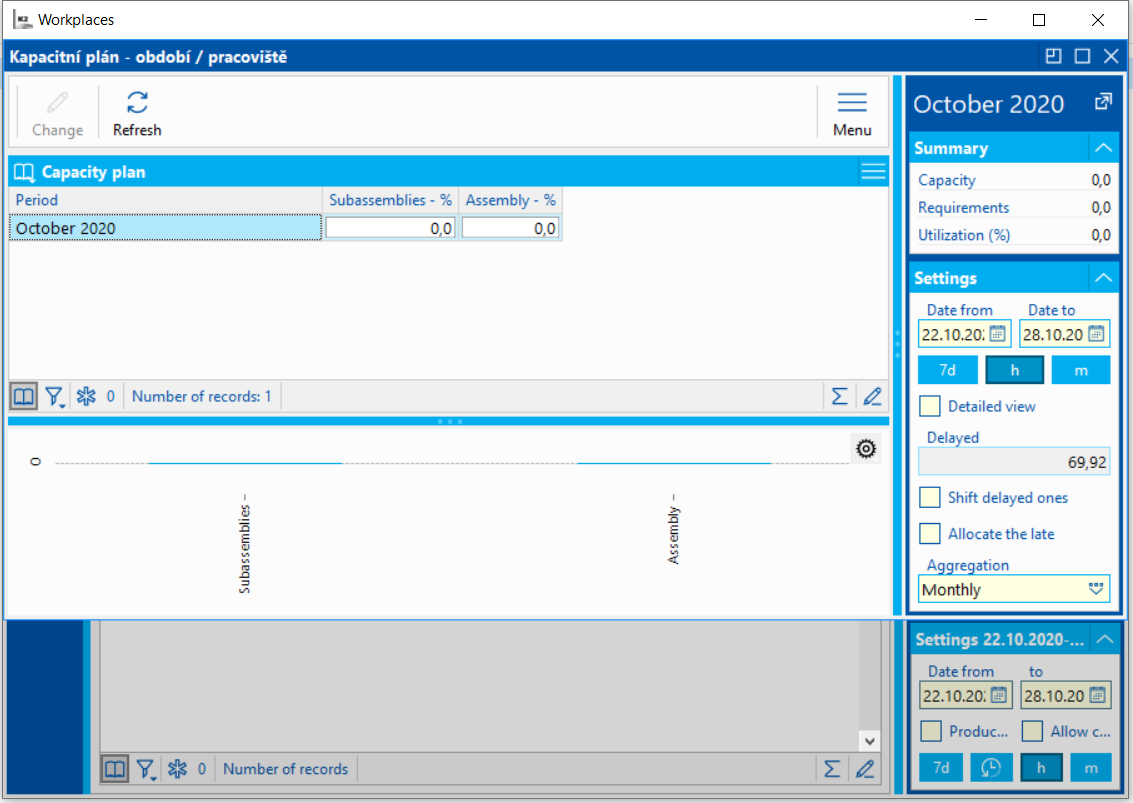The image size is (1133, 803).
Task: Select the 7d period button in Settings
Action: [x=947, y=370]
